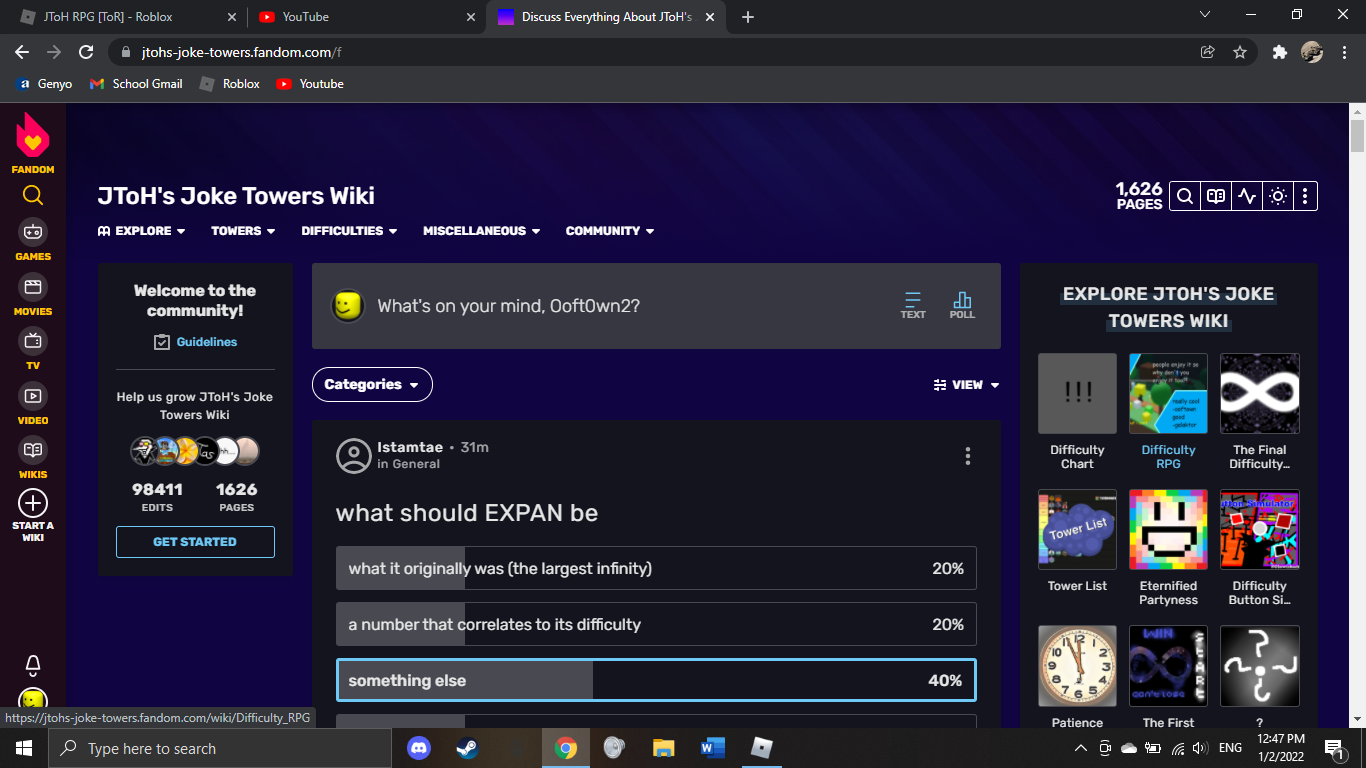Create a text post
The height and width of the screenshot is (768, 1366).
point(913,305)
